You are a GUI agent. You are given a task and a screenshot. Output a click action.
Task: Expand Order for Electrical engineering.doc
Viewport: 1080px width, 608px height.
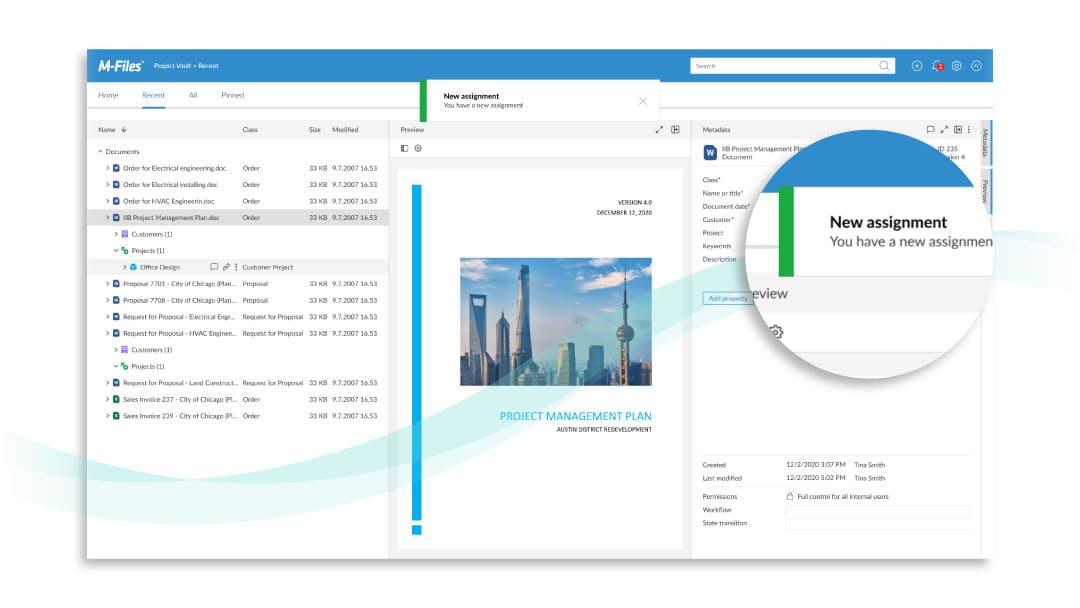click(107, 168)
